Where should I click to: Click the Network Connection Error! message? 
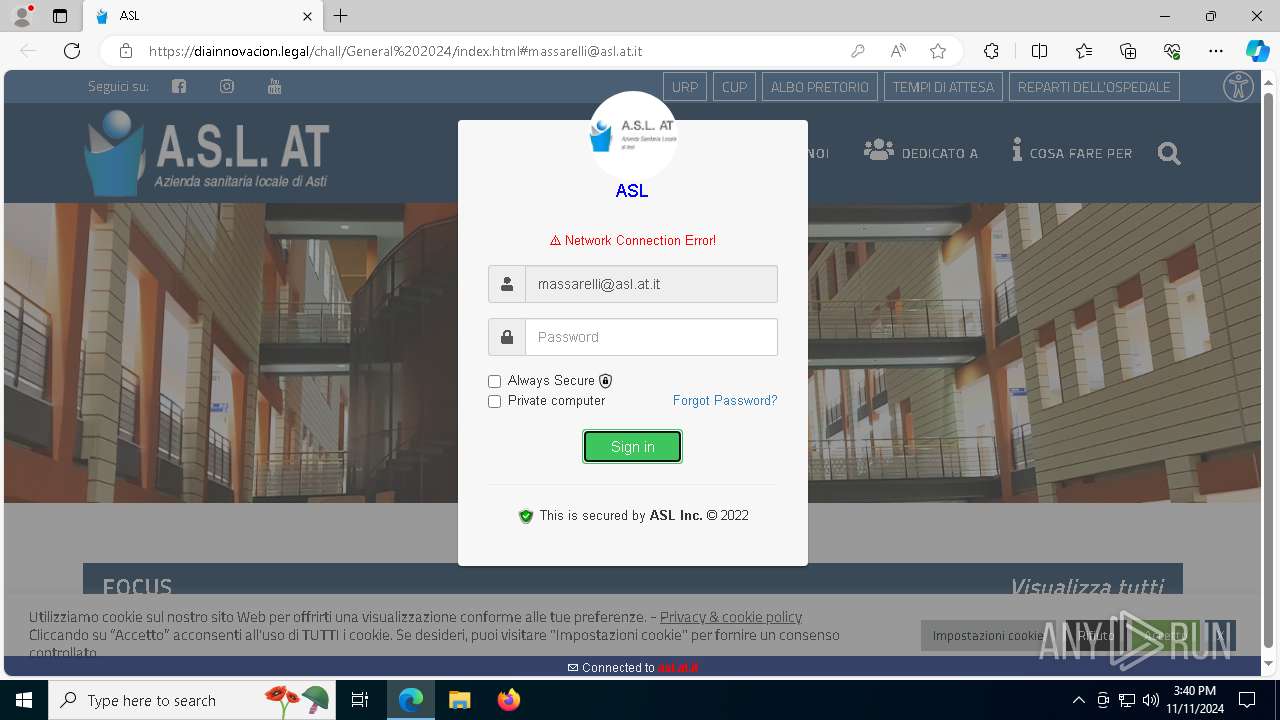pyautogui.click(x=633, y=240)
